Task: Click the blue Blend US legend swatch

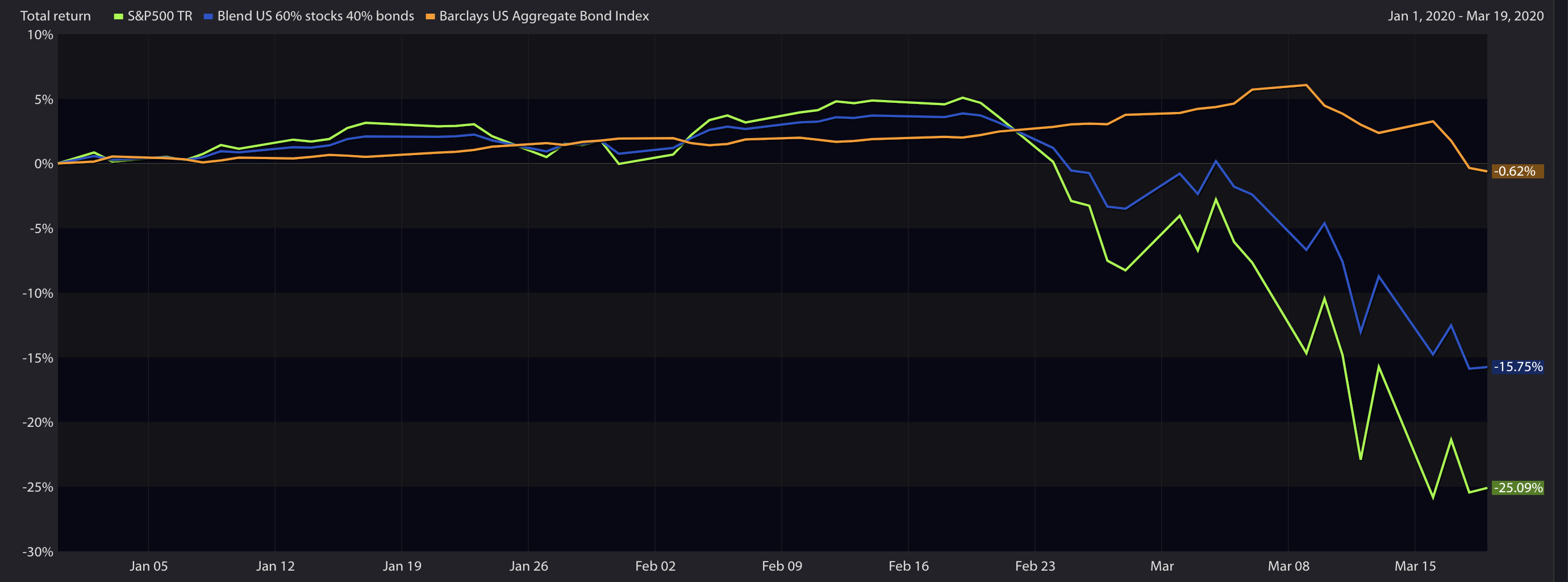Action: coord(208,16)
